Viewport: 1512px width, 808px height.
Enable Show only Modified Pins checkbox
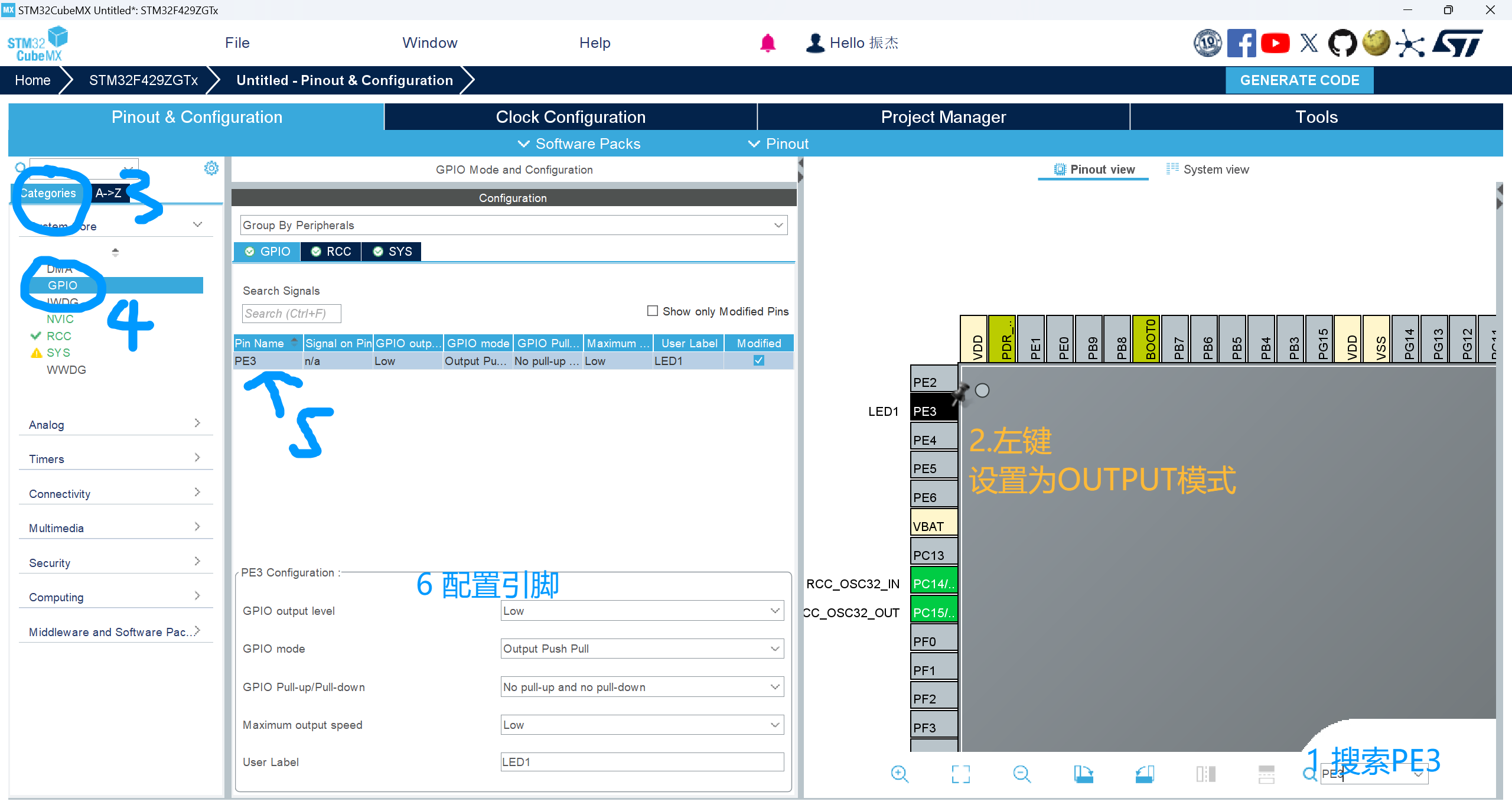653,311
